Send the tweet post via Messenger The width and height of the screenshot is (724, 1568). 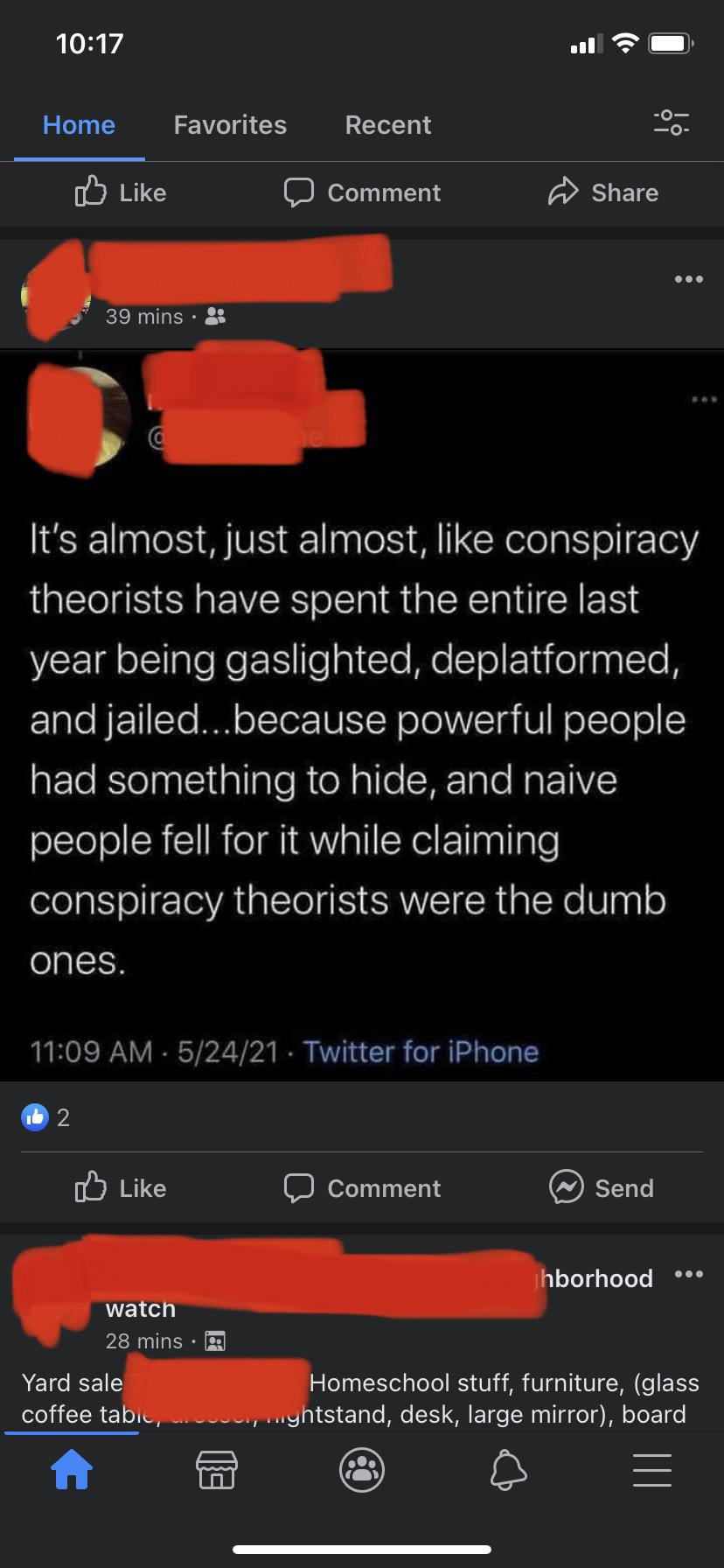(602, 1187)
